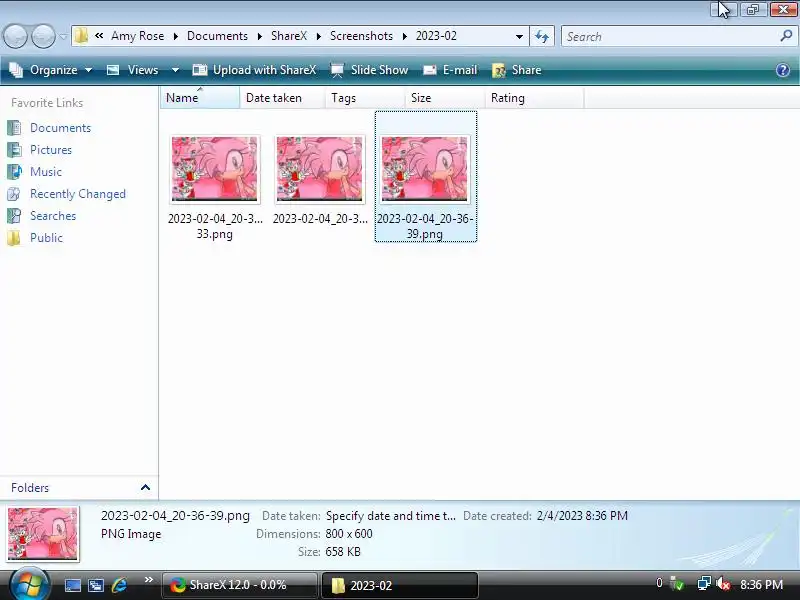
Task: Open the address bar history dropdown
Action: tap(519, 37)
